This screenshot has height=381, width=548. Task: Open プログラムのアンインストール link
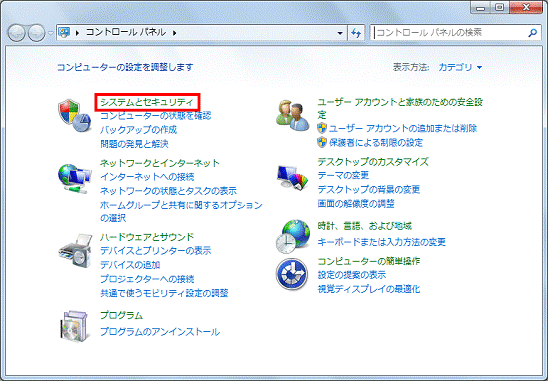pos(160,331)
